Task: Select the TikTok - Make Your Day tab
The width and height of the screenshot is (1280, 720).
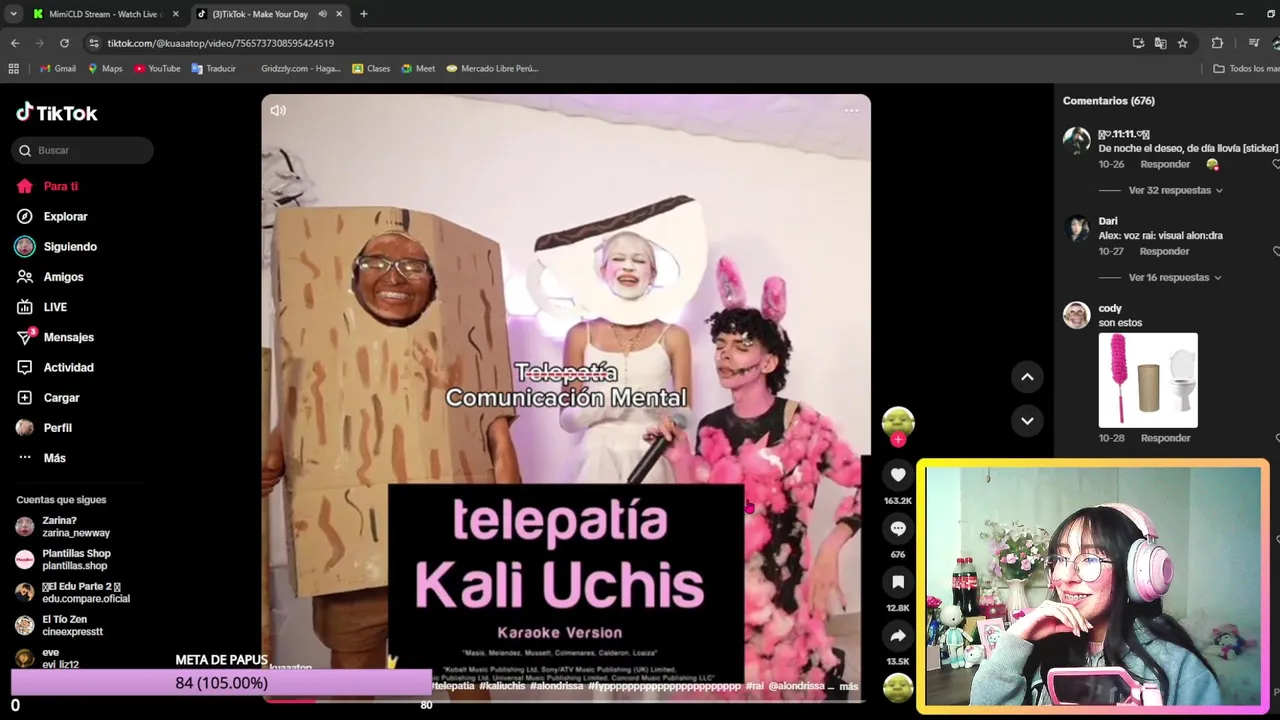Action: [260, 14]
